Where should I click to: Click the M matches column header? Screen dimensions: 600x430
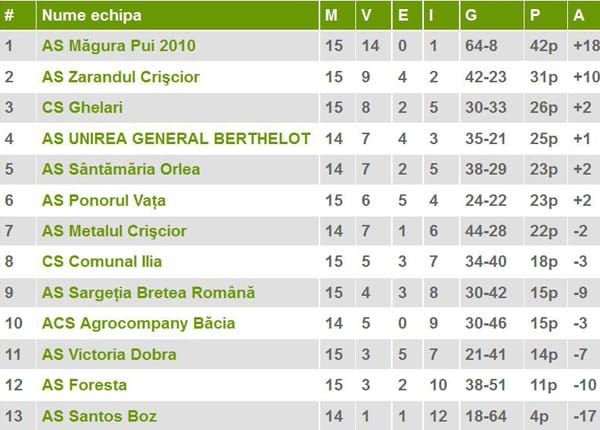(332, 15)
